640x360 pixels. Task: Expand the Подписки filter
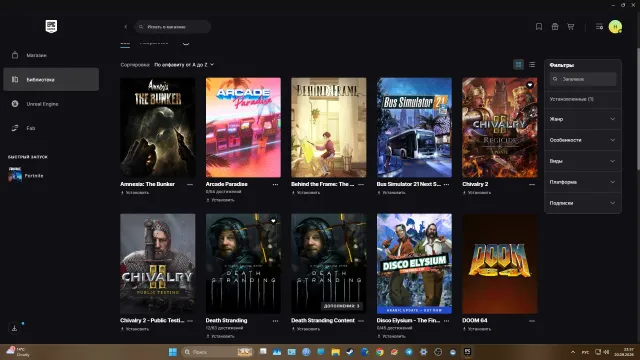click(x=582, y=203)
